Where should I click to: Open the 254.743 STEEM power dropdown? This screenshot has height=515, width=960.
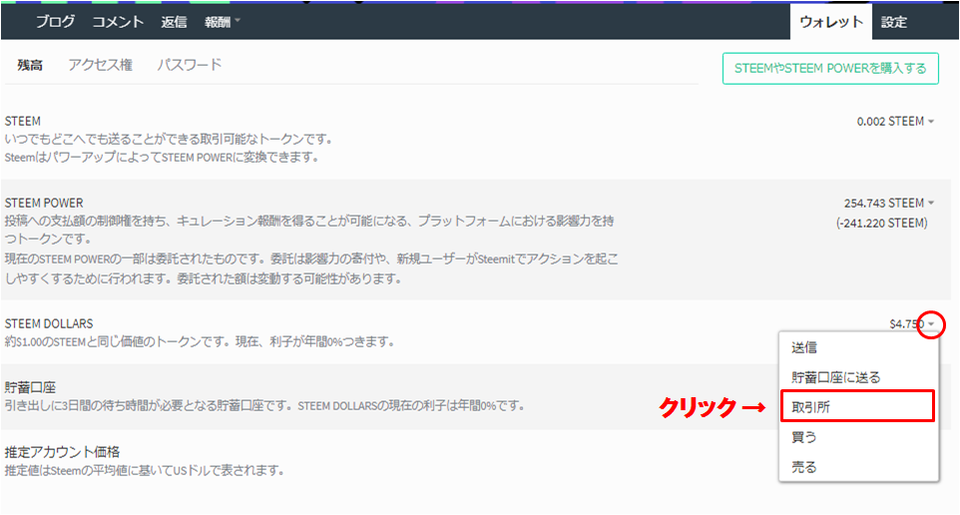(x=889, y=203)
